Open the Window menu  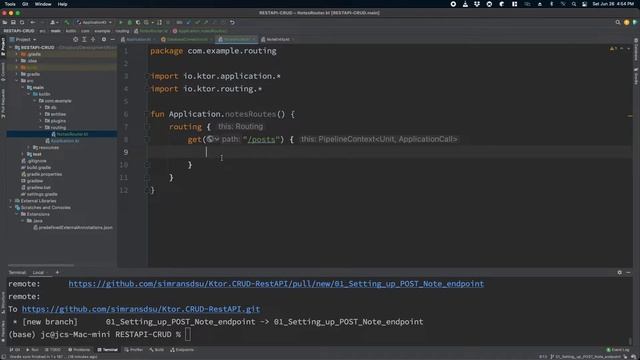(x=43, y=4)
